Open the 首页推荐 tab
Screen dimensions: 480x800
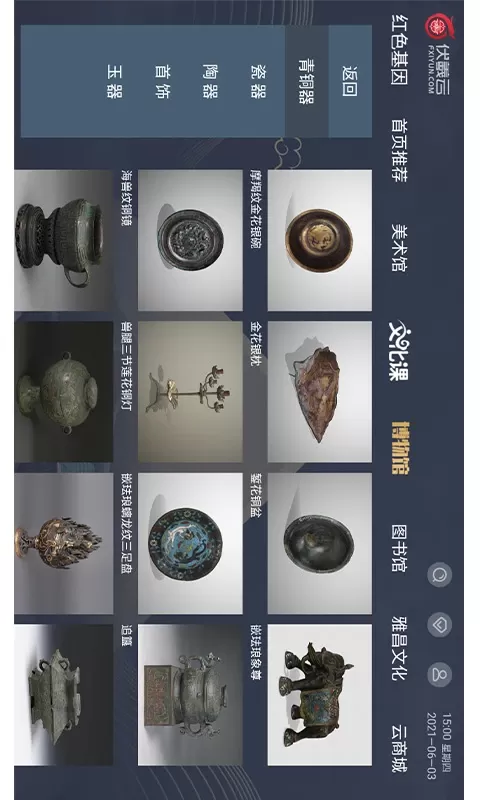click(x=399, y=150)
